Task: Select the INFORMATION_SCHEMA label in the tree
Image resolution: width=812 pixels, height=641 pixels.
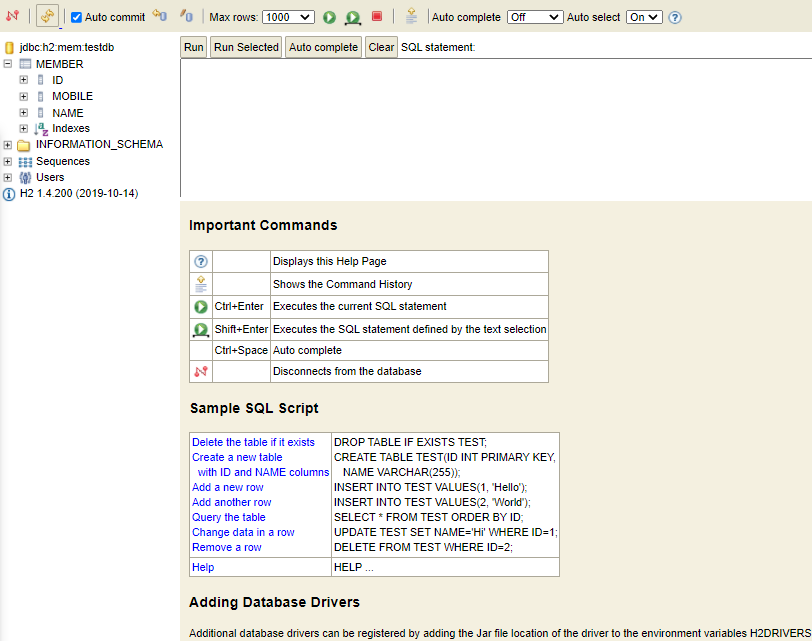Action: 99,144
